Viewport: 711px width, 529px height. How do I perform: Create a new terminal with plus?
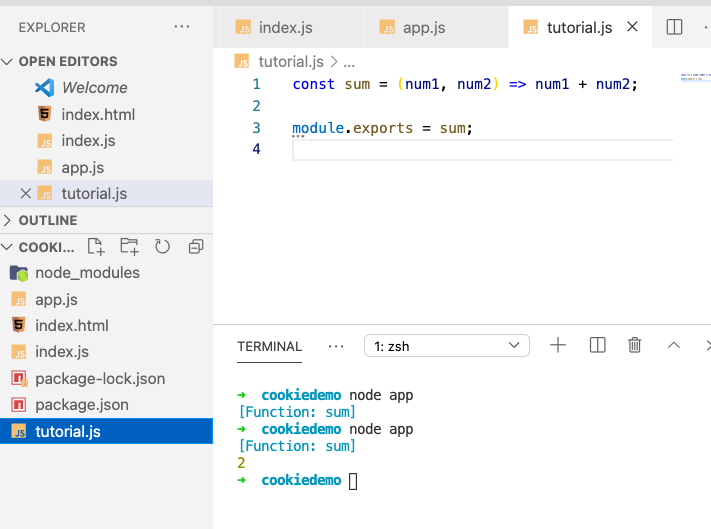point(558,345)
